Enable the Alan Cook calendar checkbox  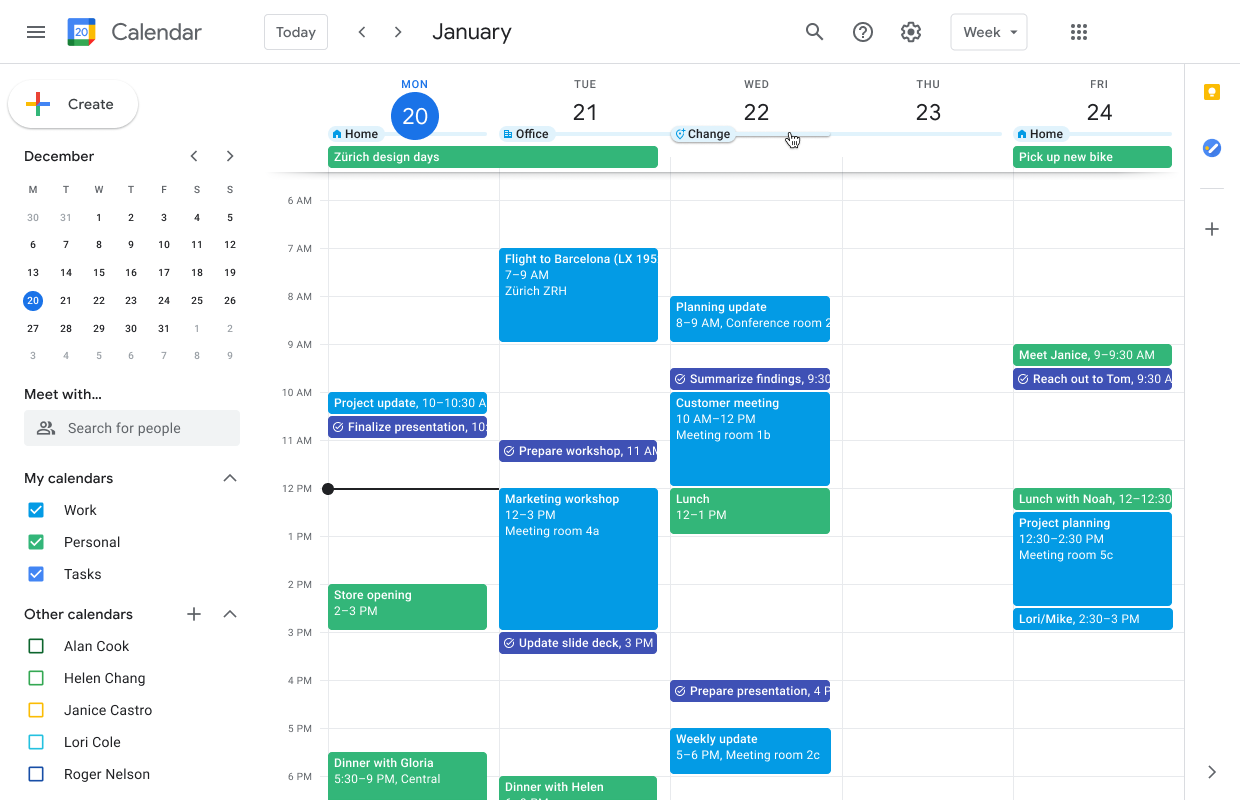coord(36,646)
